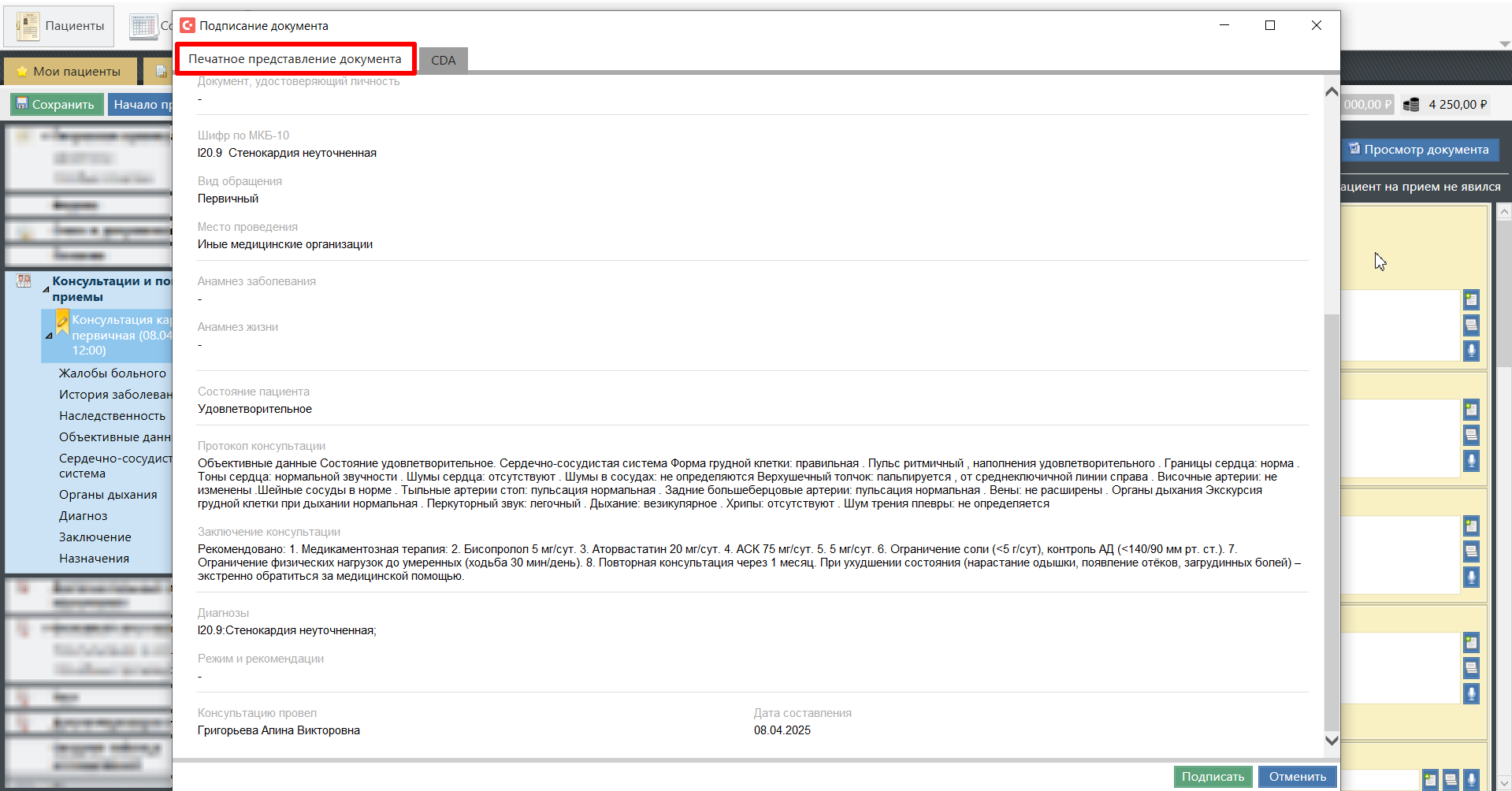Screen dimensions: 1512x791
Task: Click the doctors icon beside Консультации и приемы
Action: pyautogui.click(x=24, y=281)
